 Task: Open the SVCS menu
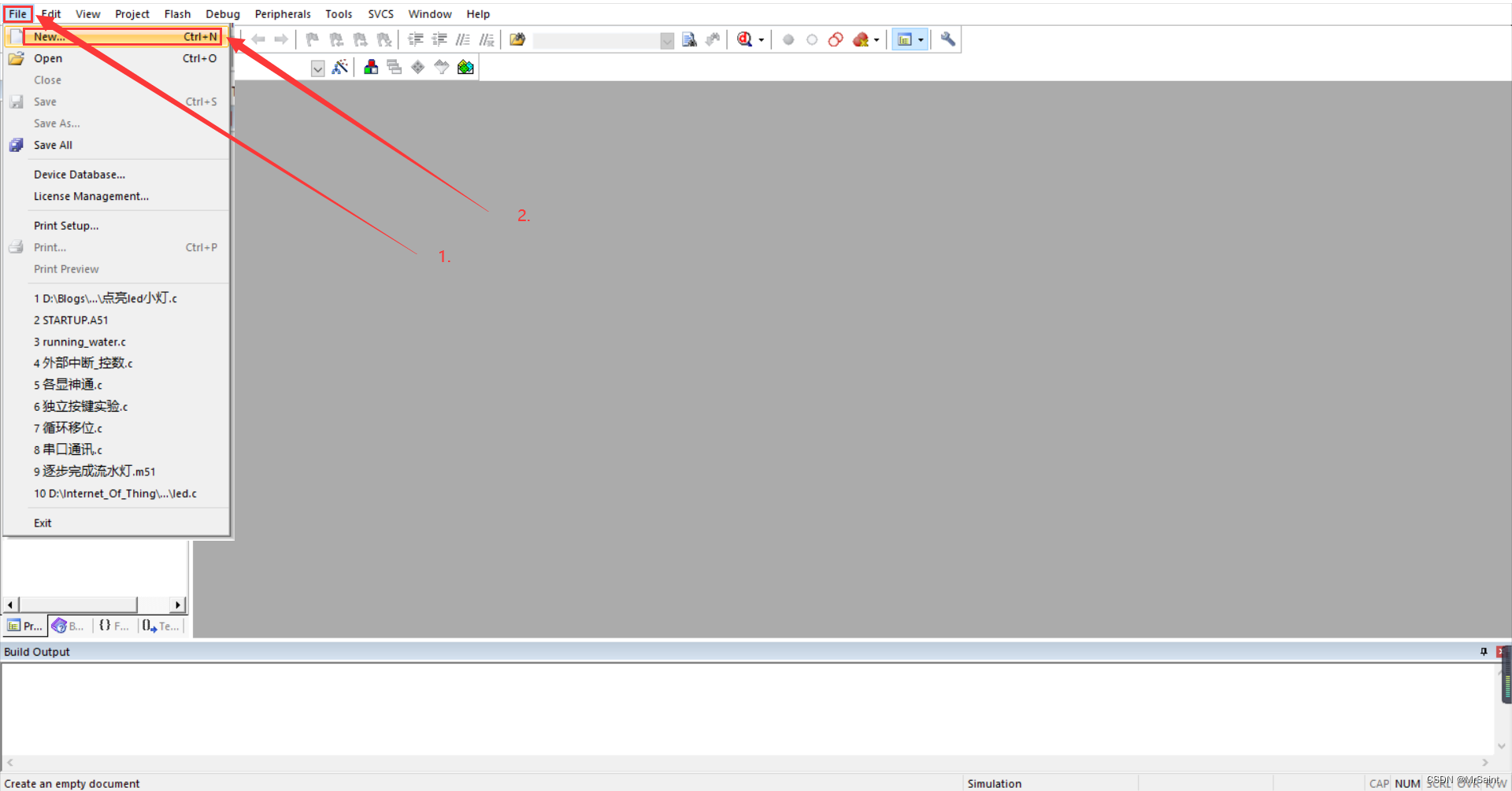tap(380, 14)
